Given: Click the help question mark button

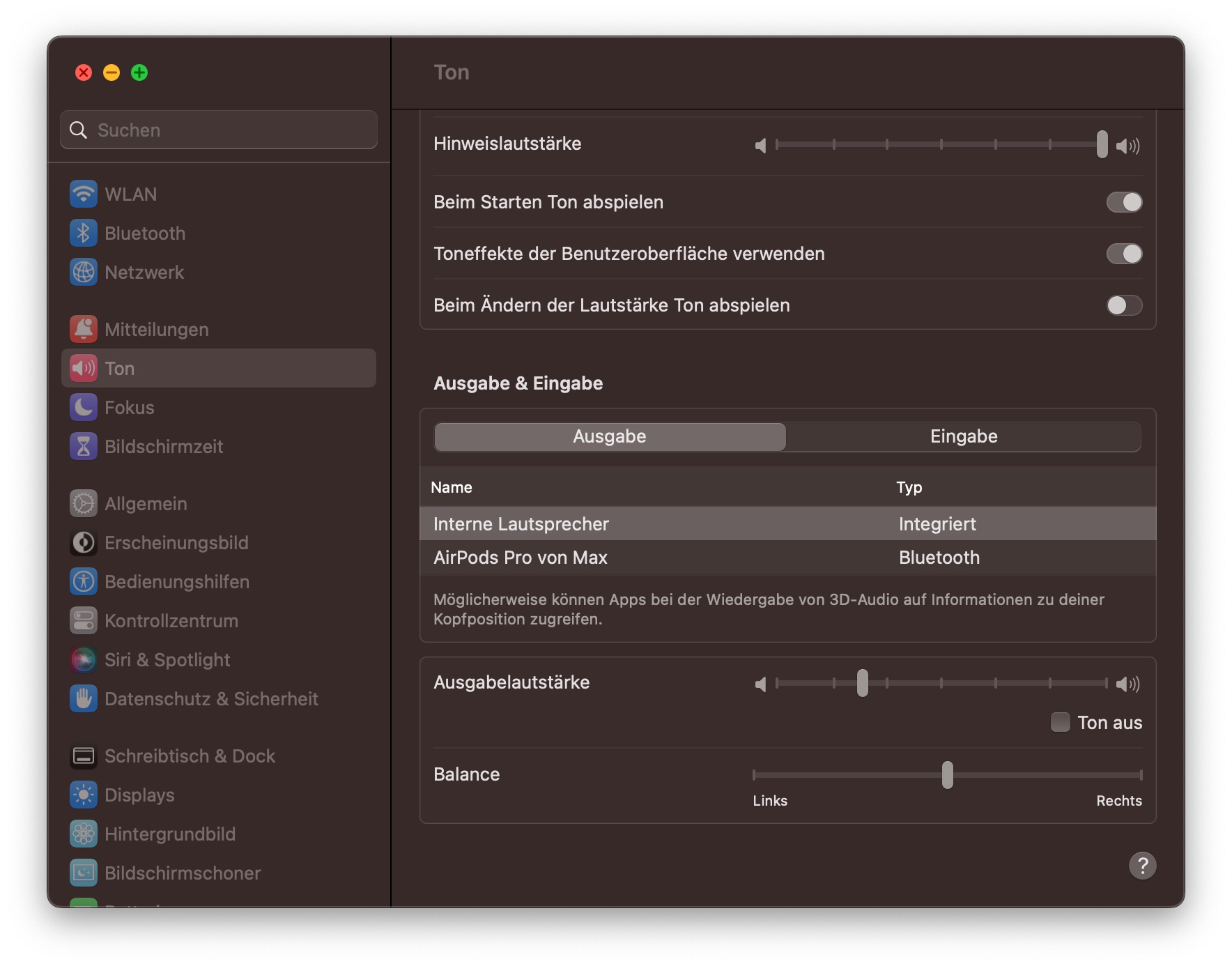Looking at the screenshot, I should pos(1142,866).
